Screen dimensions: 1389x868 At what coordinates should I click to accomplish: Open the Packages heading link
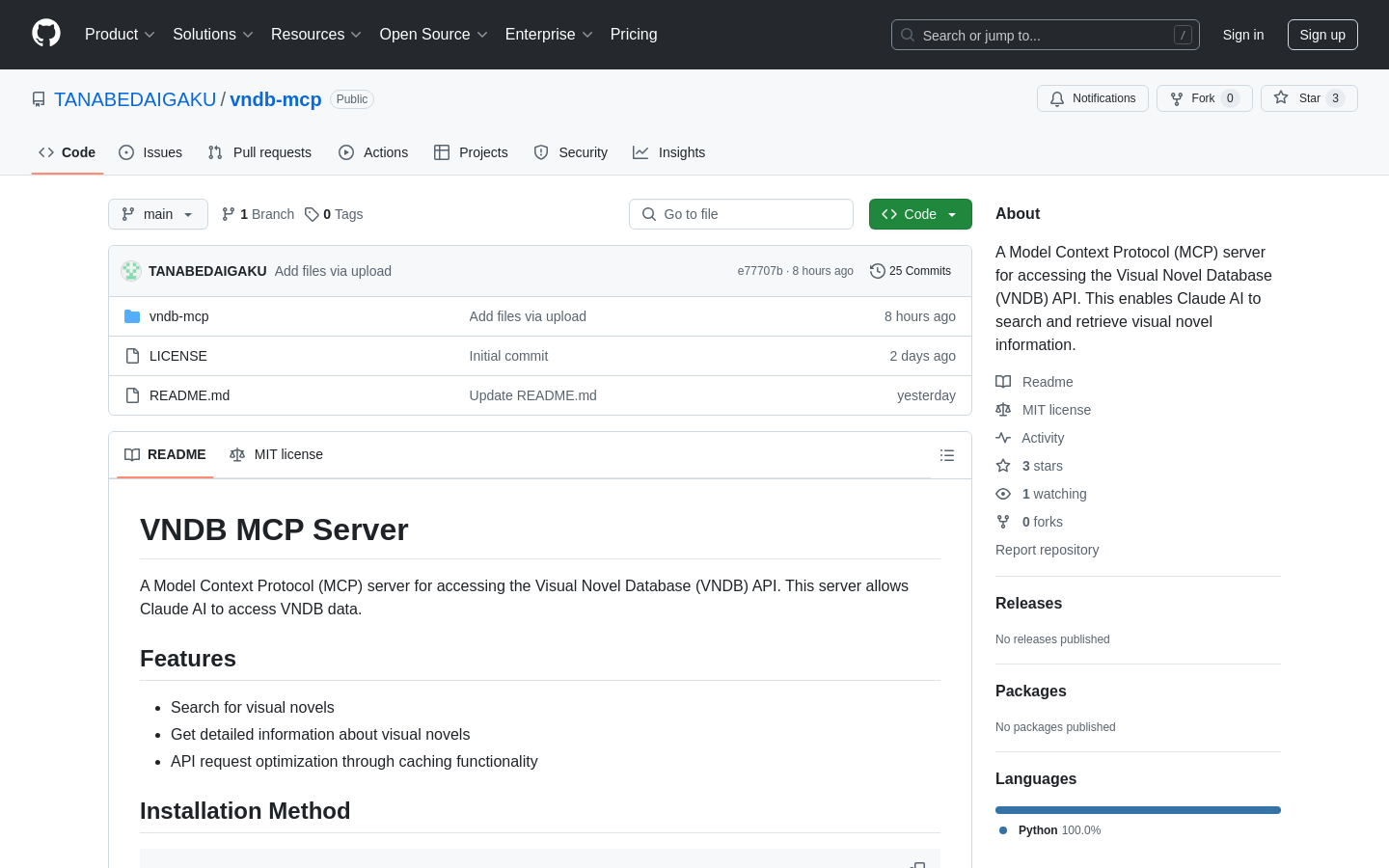(1030, 692)
